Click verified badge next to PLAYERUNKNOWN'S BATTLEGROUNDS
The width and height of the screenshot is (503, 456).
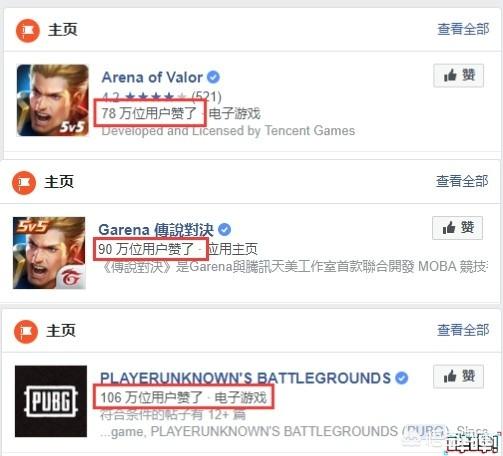point(402,378)
